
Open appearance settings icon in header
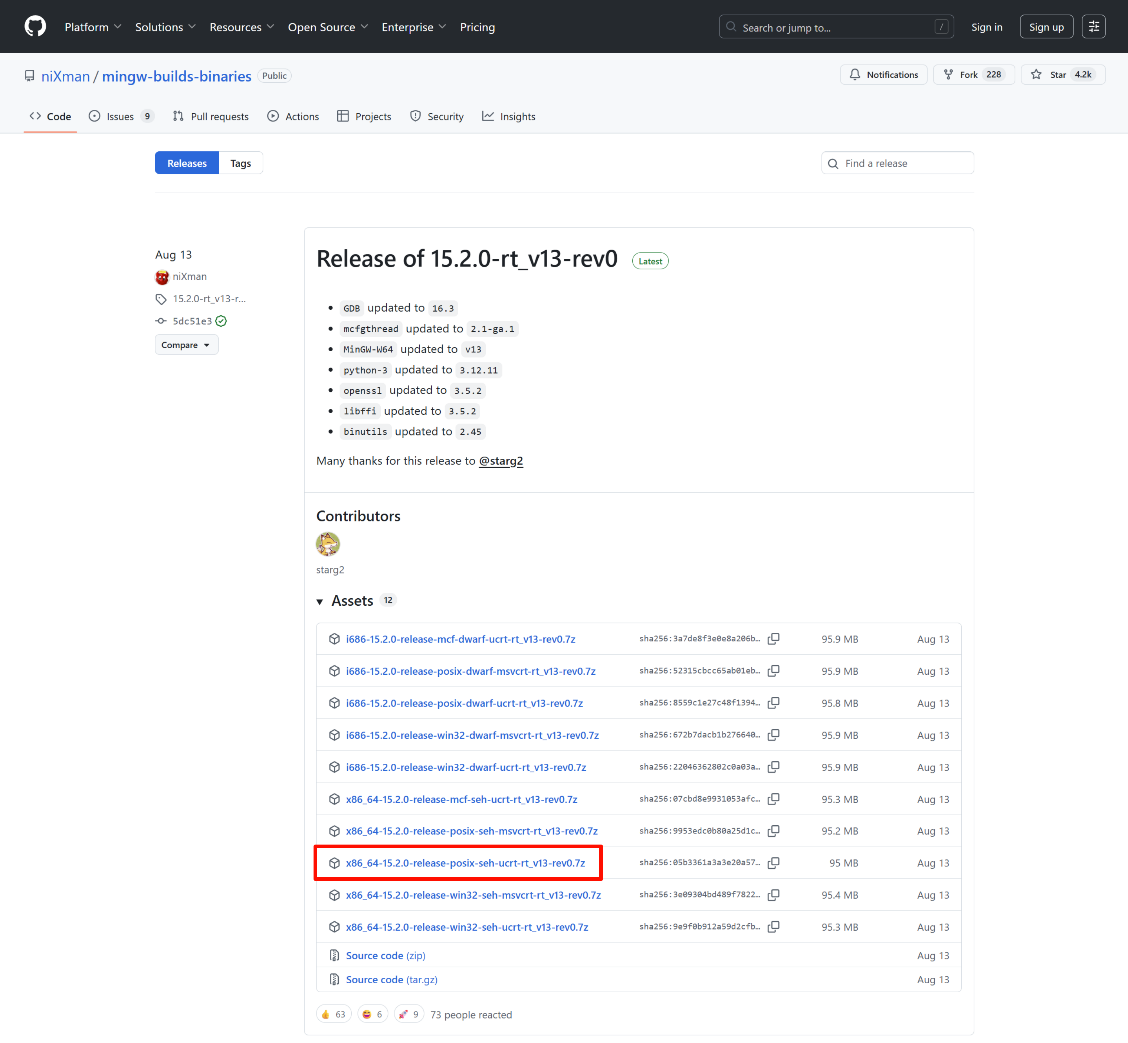pos(1093,27)
